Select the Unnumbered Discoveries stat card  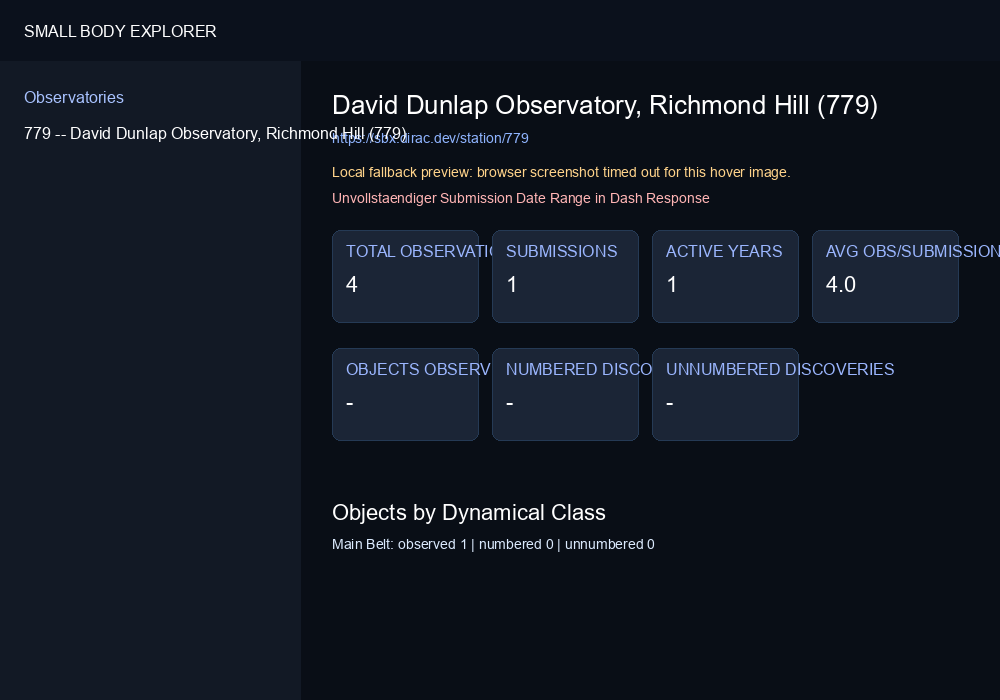[x=725, y=395]
